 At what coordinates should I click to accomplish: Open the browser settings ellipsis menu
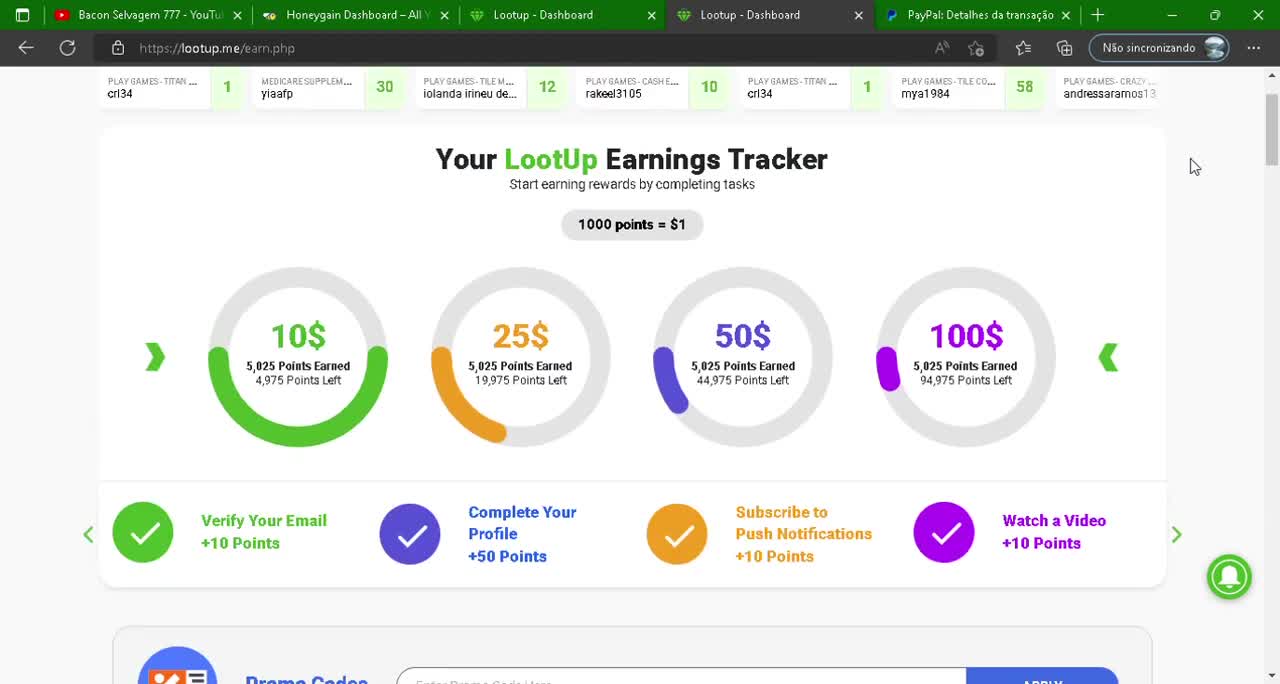[x=1253, y=48]
